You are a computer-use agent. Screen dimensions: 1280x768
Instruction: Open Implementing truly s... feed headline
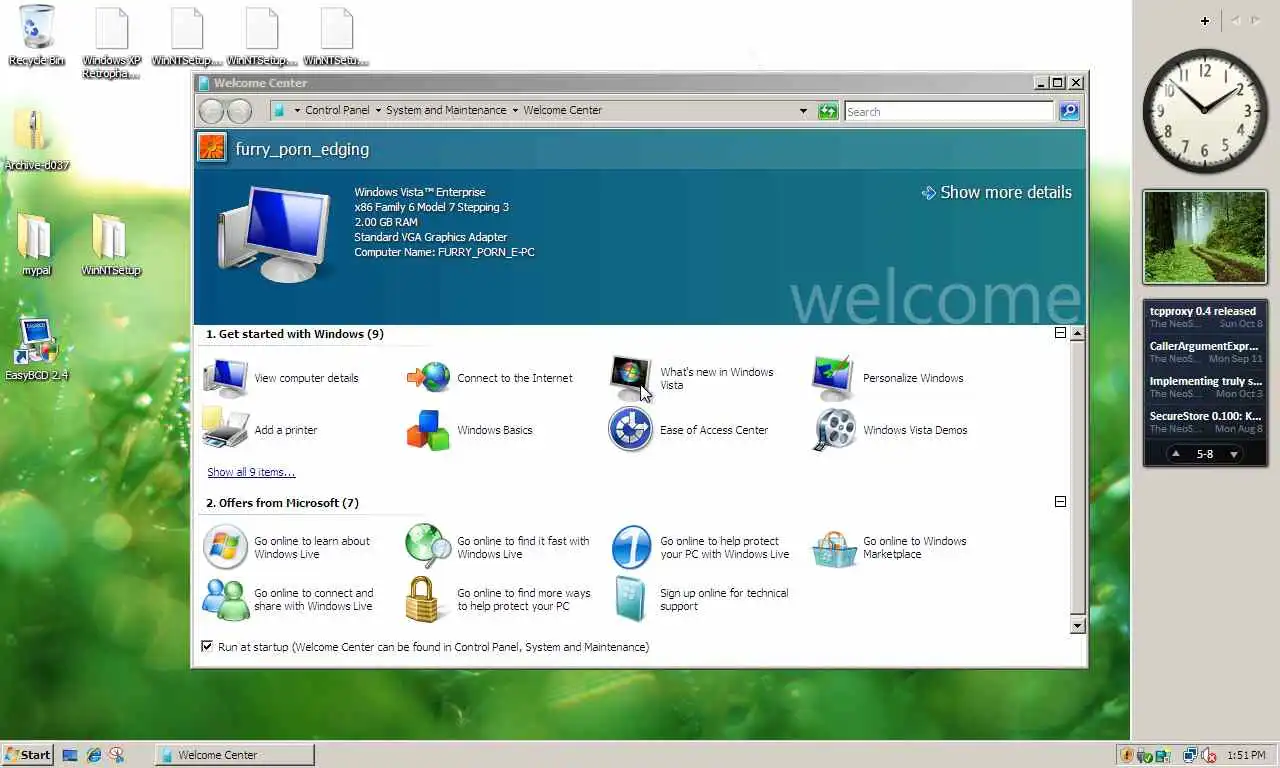pyautogui.click(x=1205, y=386)
